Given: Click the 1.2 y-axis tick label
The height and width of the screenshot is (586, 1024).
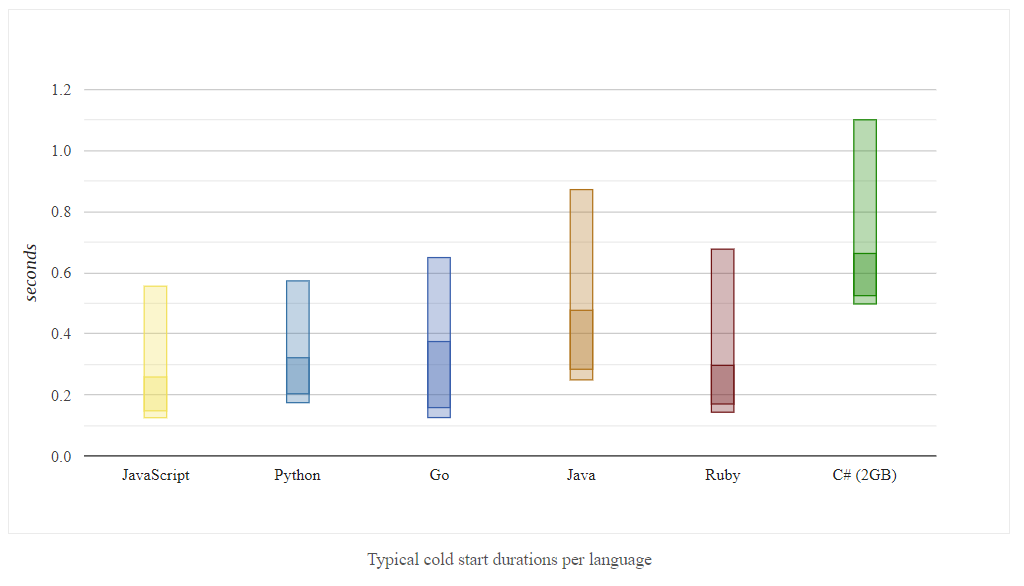Looking at the screenshot, I should pos(61,90).
